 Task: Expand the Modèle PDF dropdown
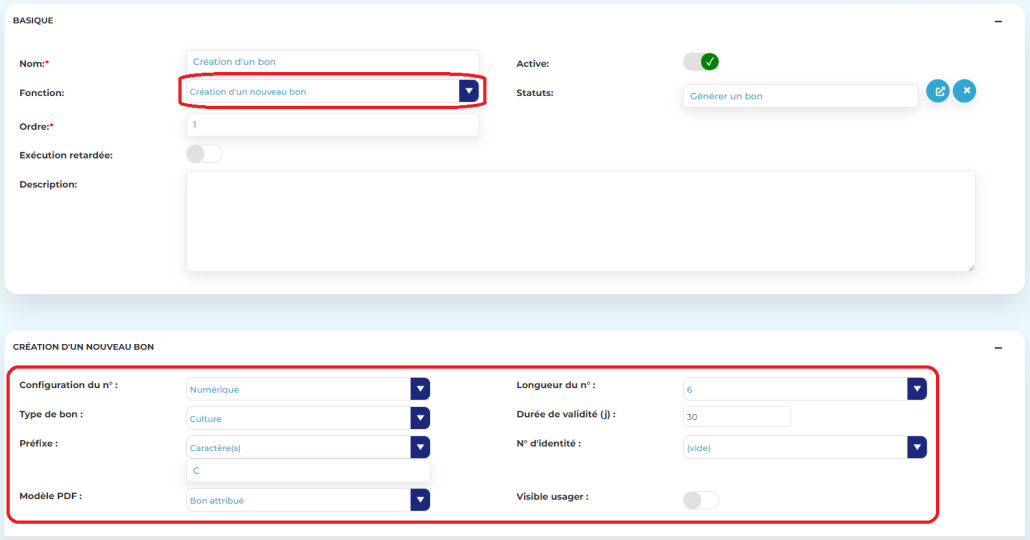(420, 500)
